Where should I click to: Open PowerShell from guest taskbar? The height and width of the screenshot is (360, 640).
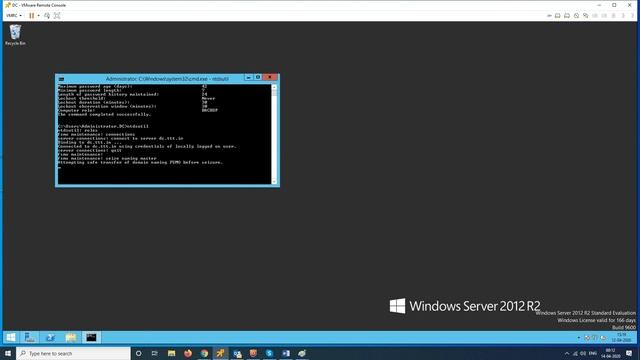[x=50, y=337]
